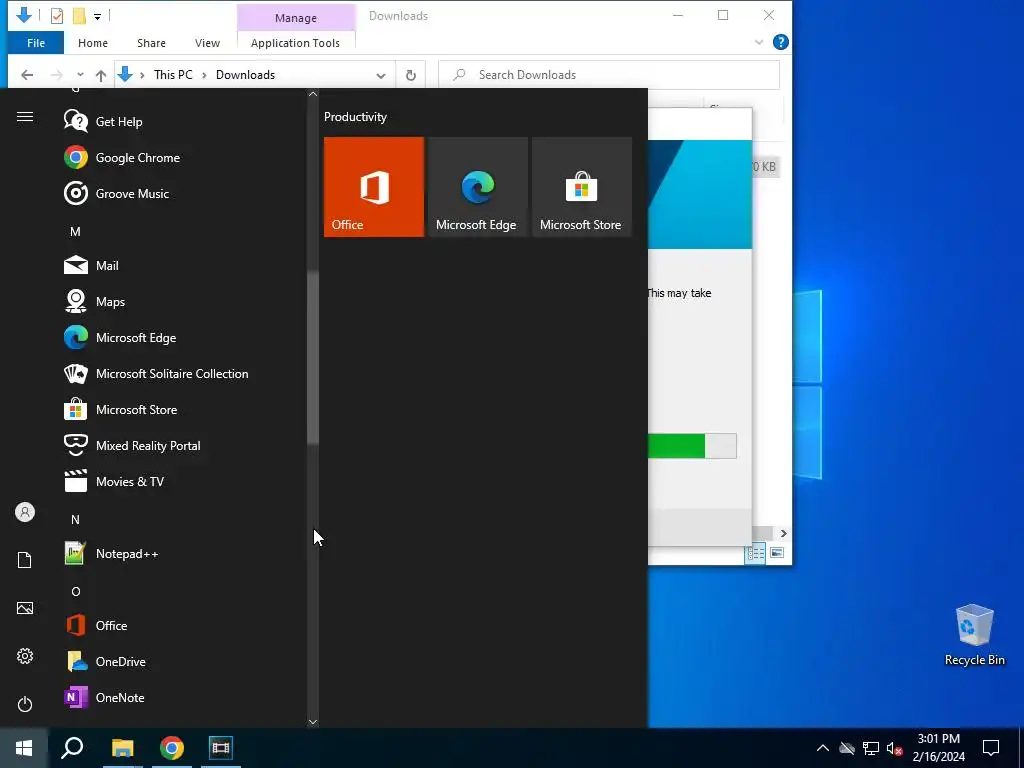Click Explorer's Up one level arrow
This screenshot has height=768, width=1024.
[x=101, y=75]
